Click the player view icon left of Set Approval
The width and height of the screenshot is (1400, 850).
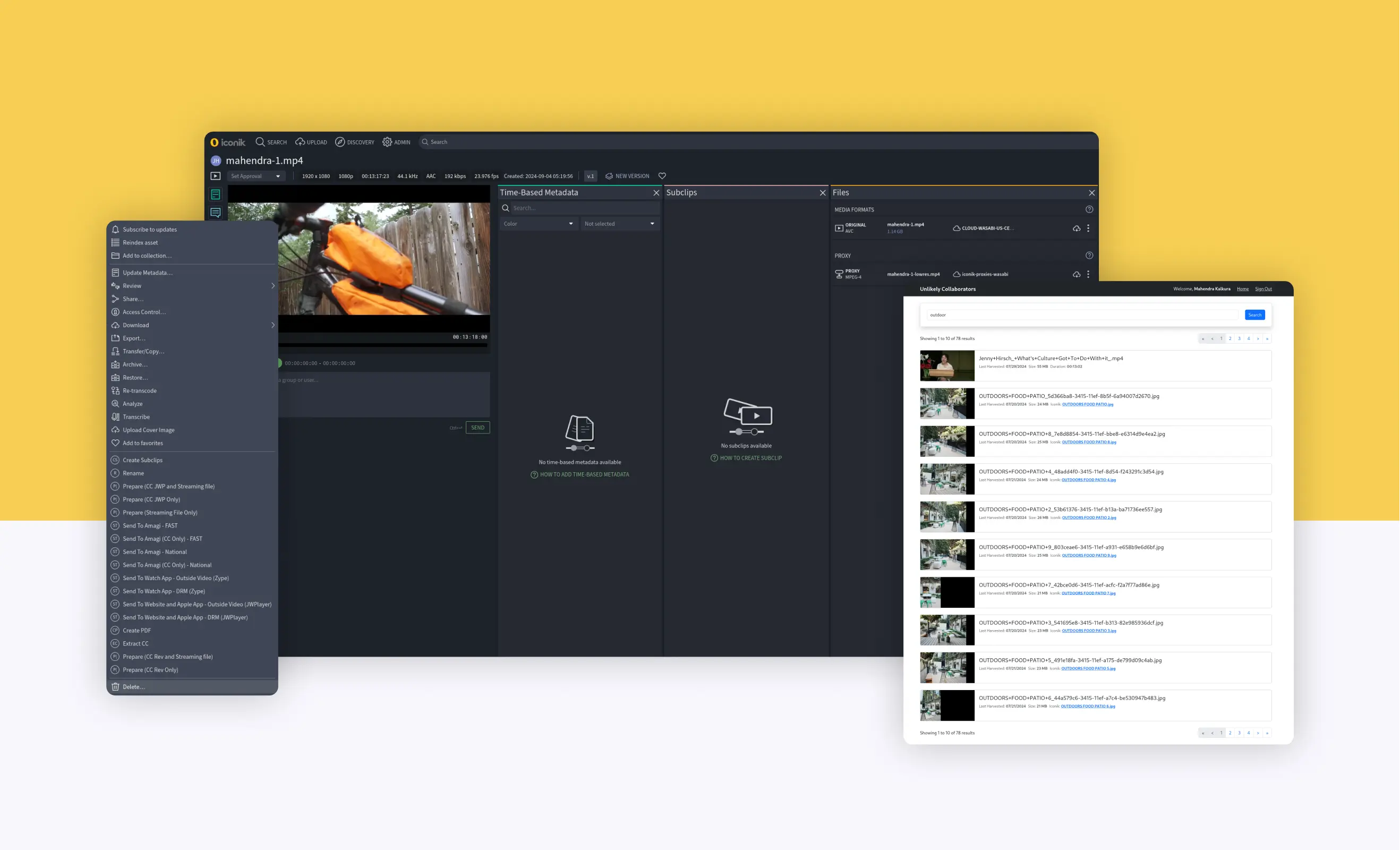[215, 176]
